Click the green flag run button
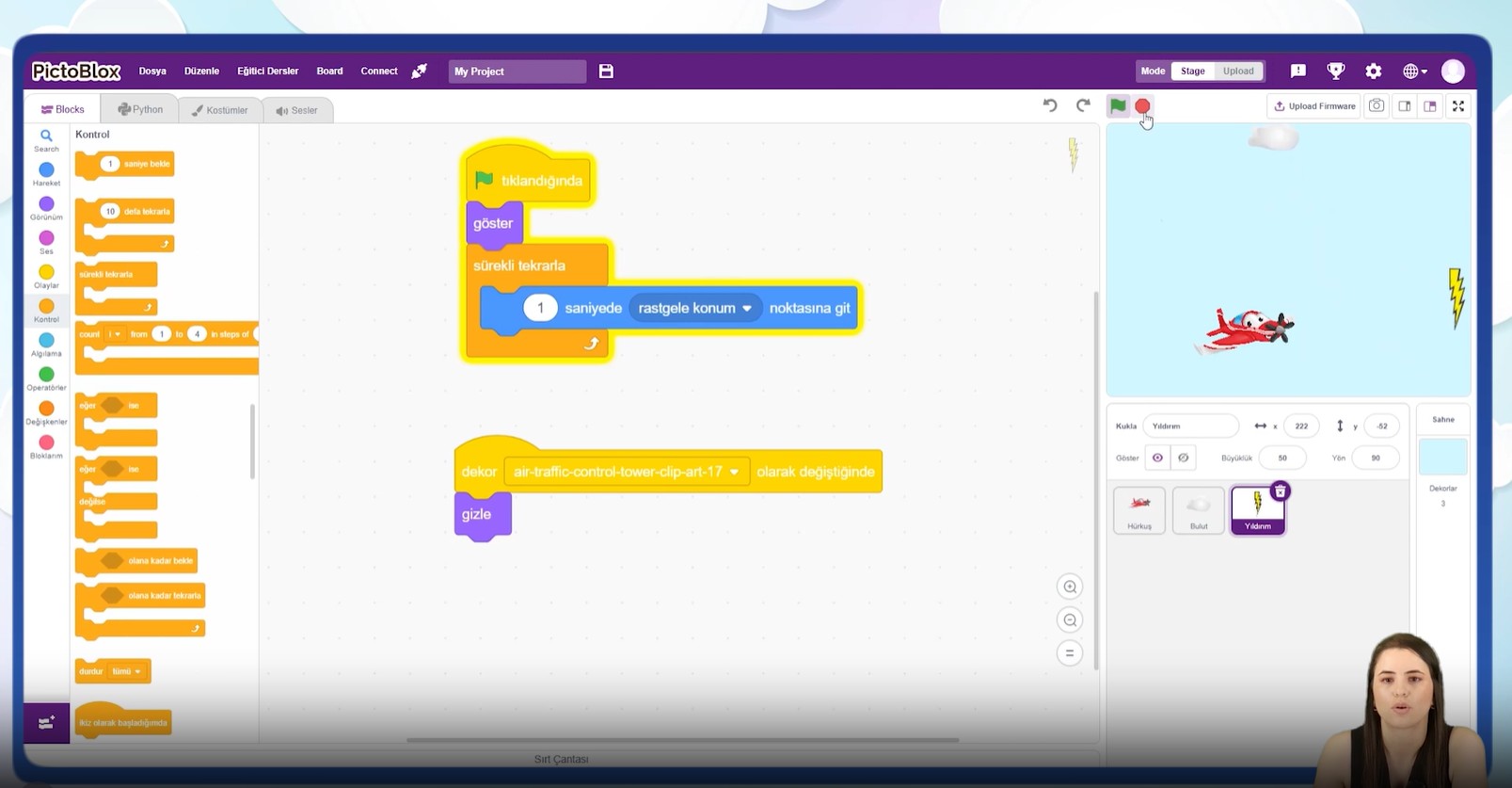 pyautogui.click(x=1117, y=105)
